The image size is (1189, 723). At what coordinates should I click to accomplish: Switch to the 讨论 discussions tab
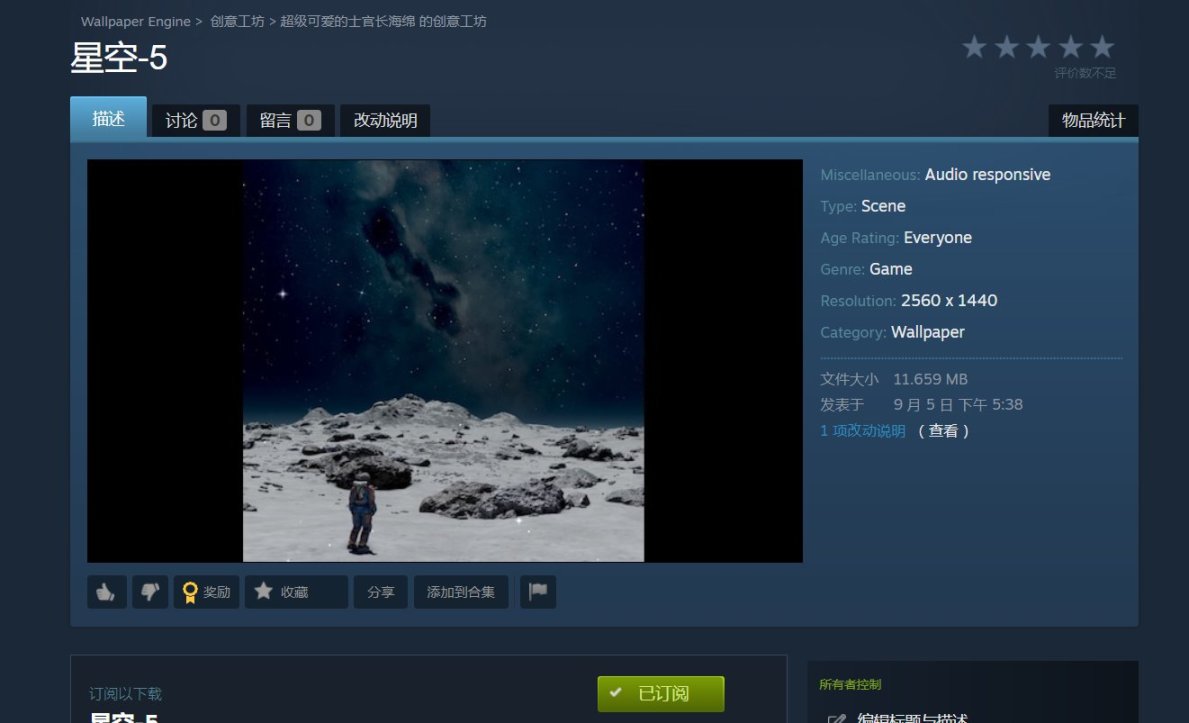coord(196,121)
